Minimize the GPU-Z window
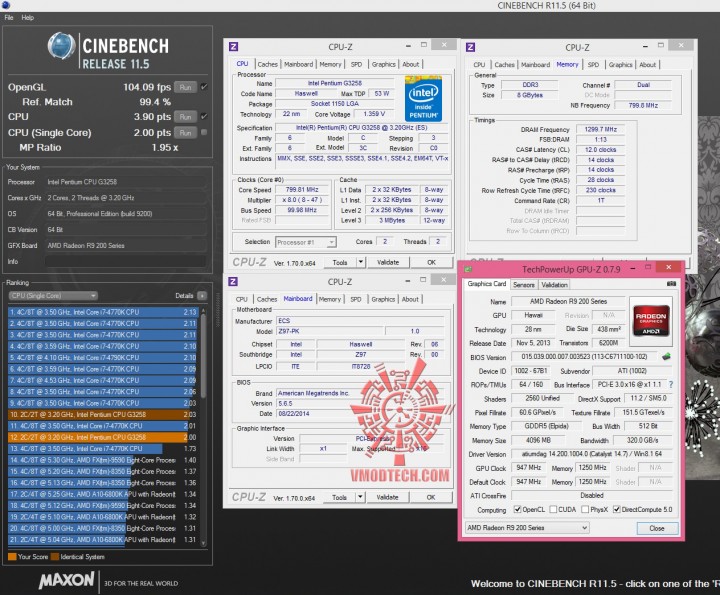720x595 pixels. [633, 268]
